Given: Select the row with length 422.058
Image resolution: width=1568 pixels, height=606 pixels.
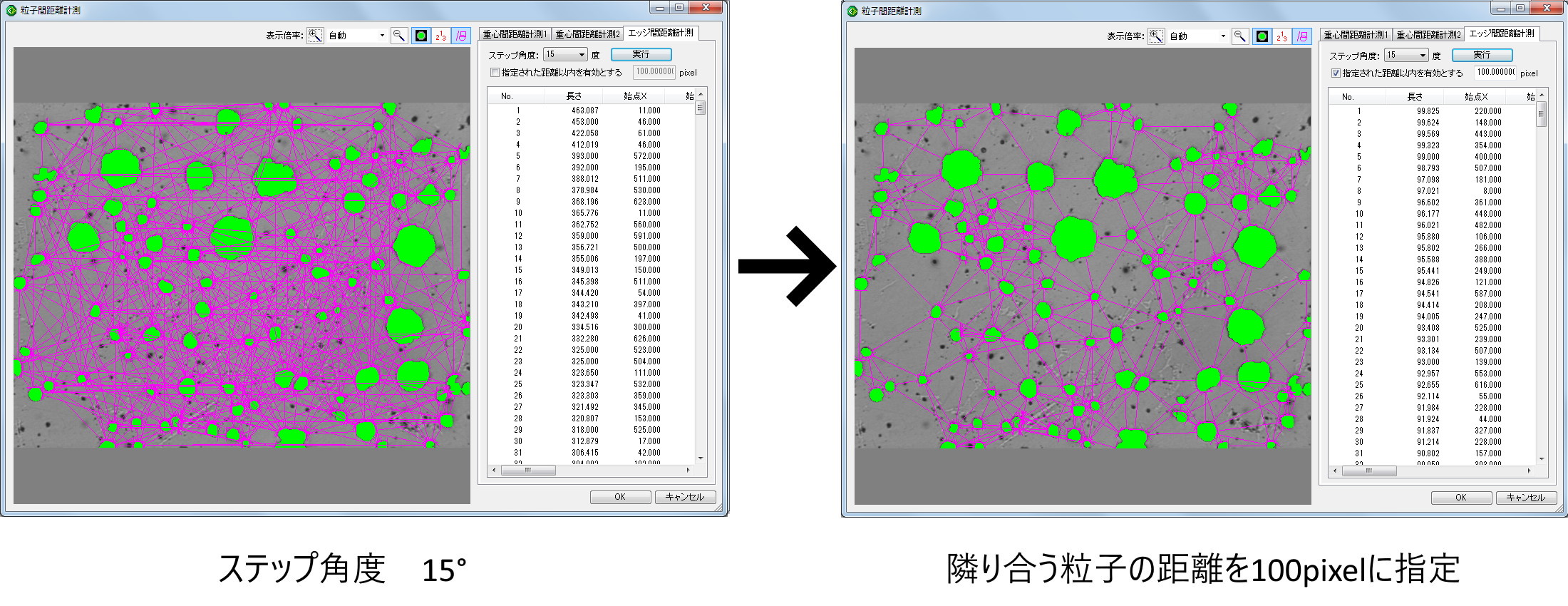Looking at the screenshot, I should 592,133.
